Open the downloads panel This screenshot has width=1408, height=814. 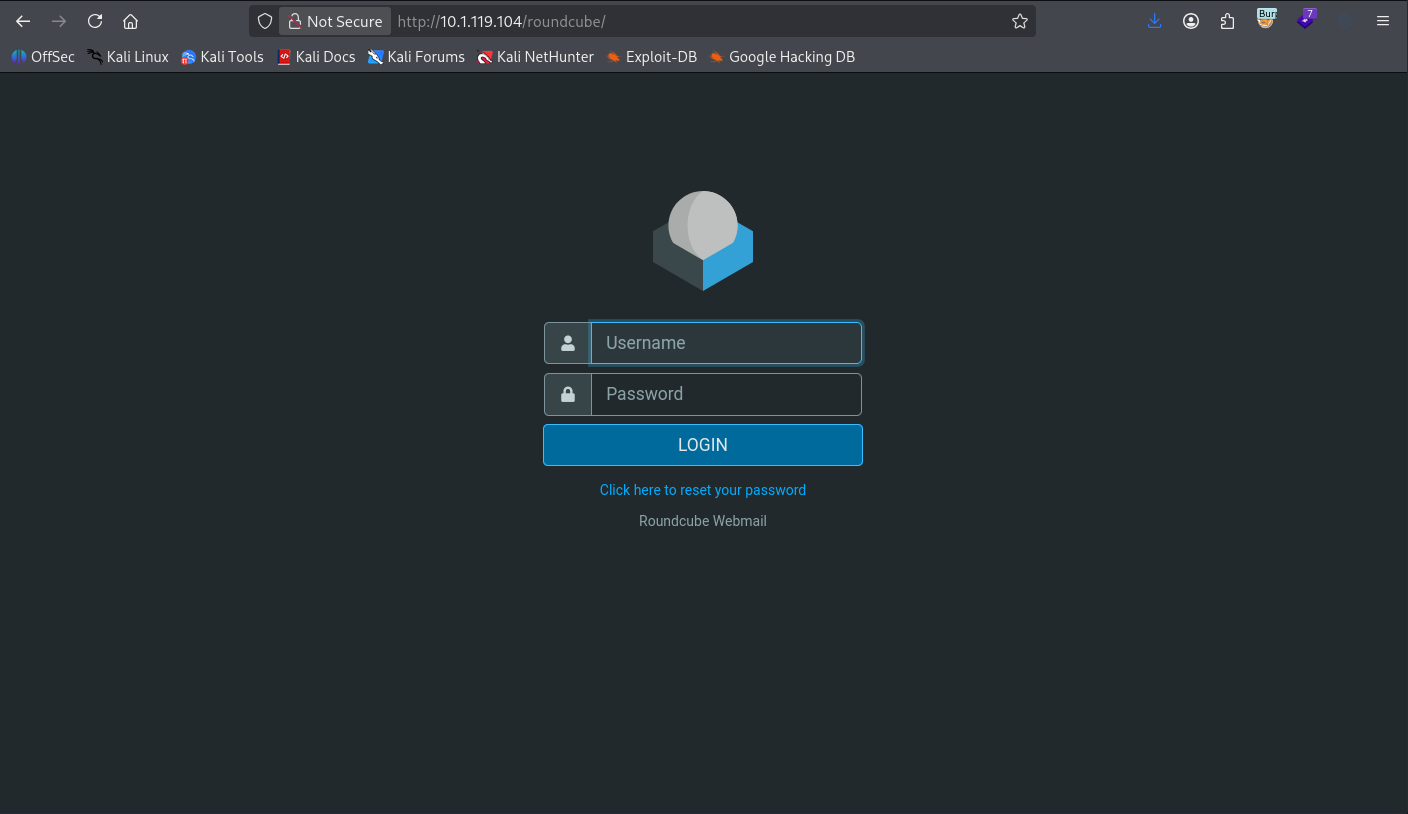[1155, 21]
